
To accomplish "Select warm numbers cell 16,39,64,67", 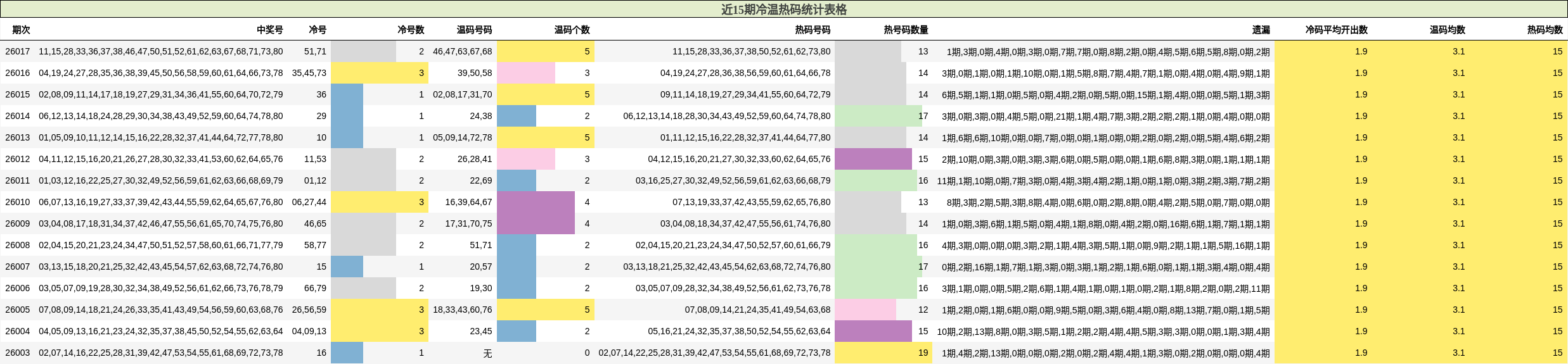I will point(468,202).
